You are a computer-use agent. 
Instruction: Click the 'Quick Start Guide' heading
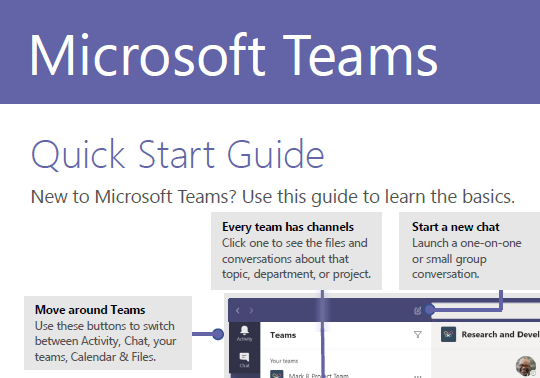click(178, 154)
